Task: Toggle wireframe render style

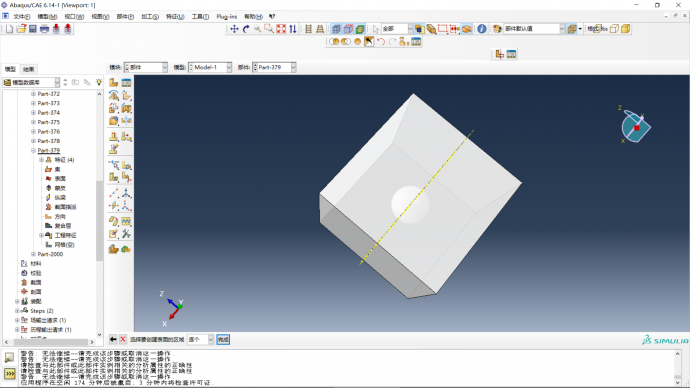Action: [337, 29]
